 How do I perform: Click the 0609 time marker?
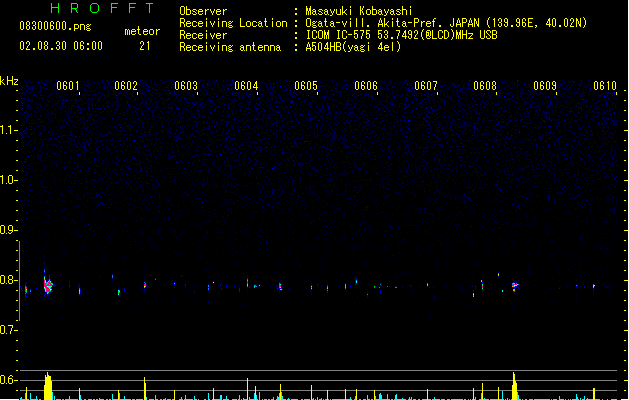tap(545, 86)
